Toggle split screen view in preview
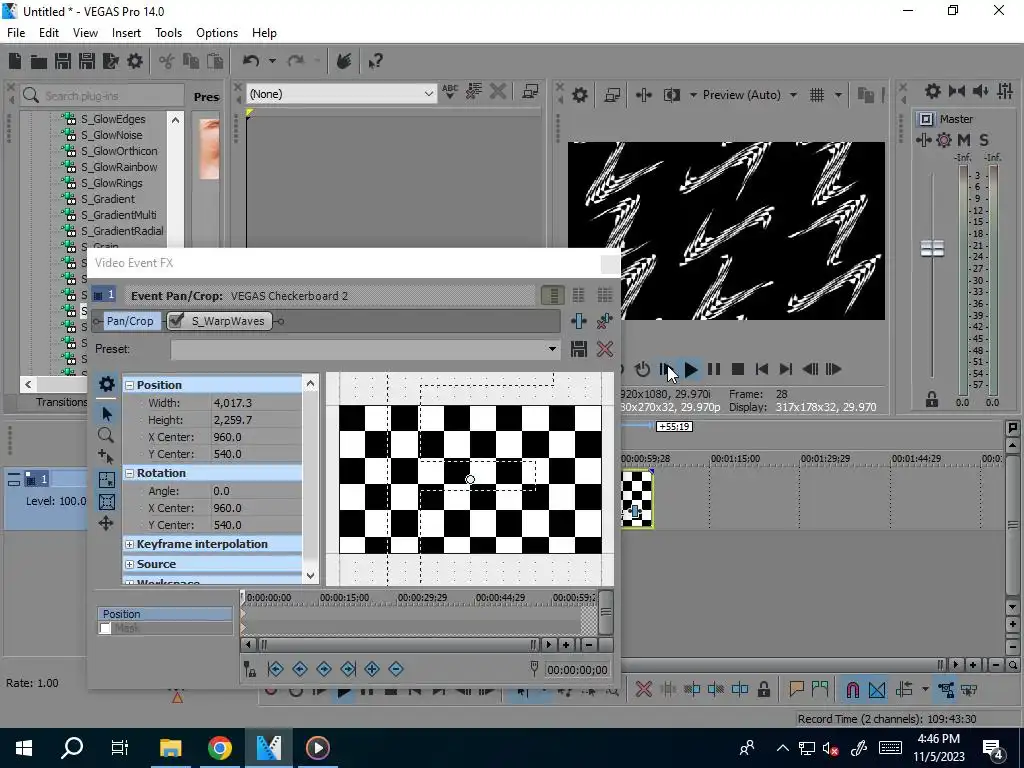 [x=671, y=95]
